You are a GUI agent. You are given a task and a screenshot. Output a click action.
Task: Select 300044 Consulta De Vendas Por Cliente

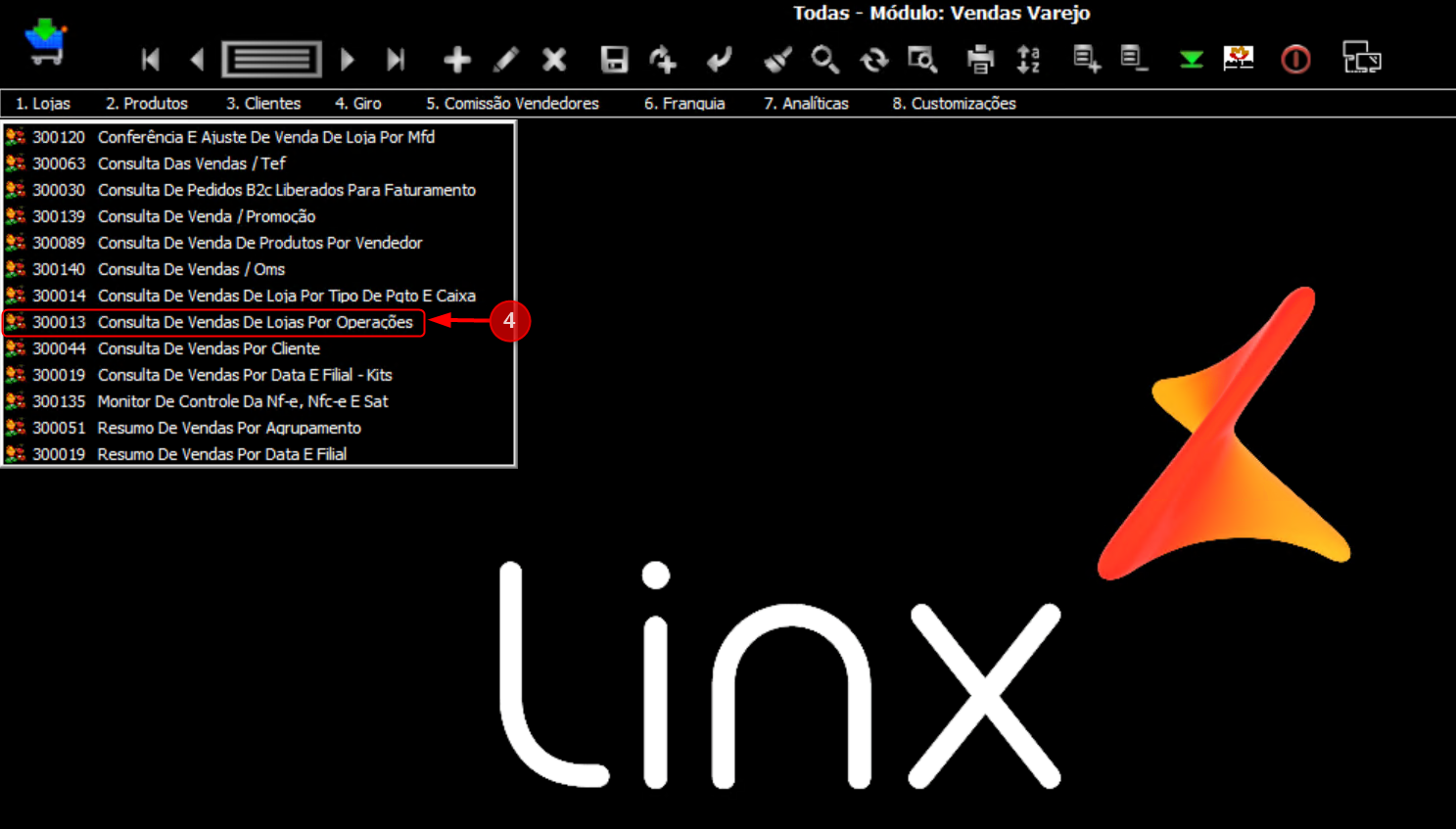[x=258, y=348]
